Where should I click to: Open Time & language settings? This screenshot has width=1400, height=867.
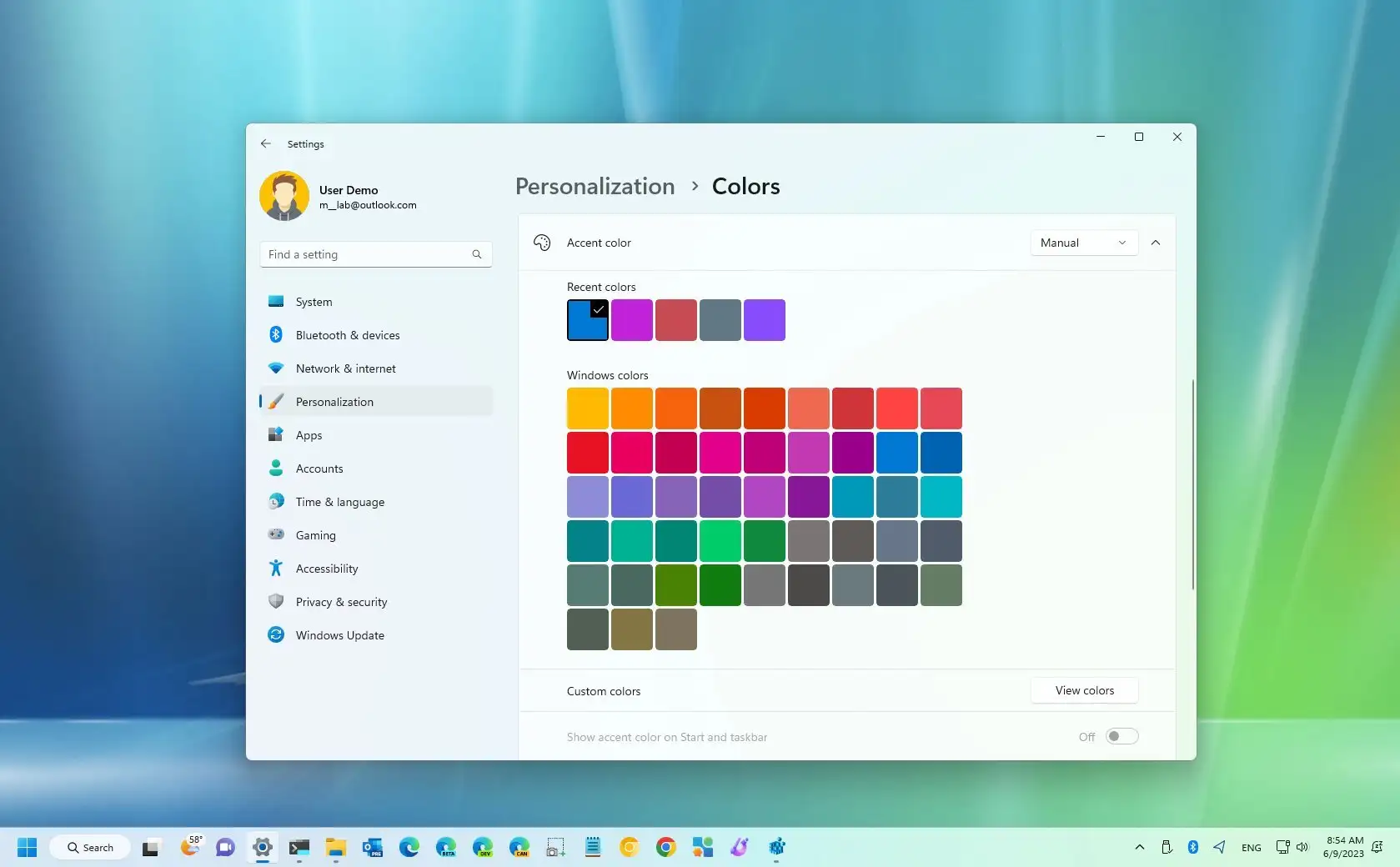click(339, 502)
